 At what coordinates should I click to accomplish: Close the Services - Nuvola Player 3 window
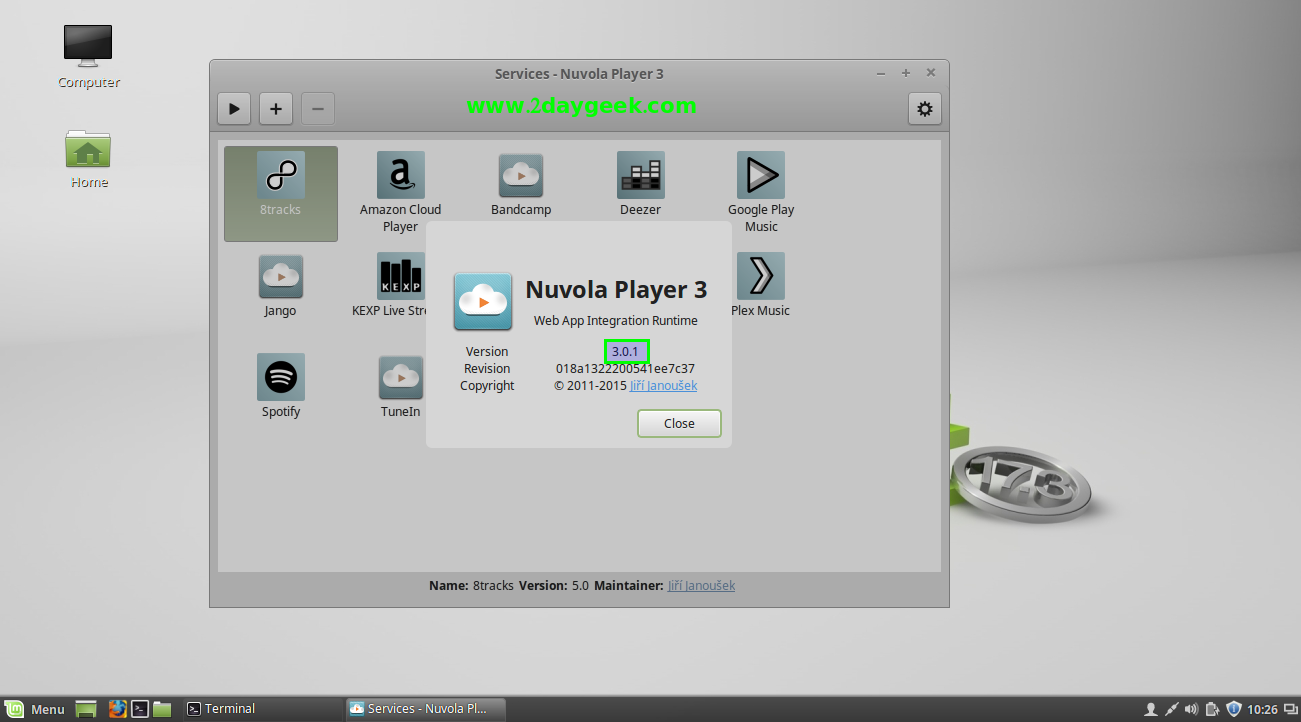(x=931, y=73)
